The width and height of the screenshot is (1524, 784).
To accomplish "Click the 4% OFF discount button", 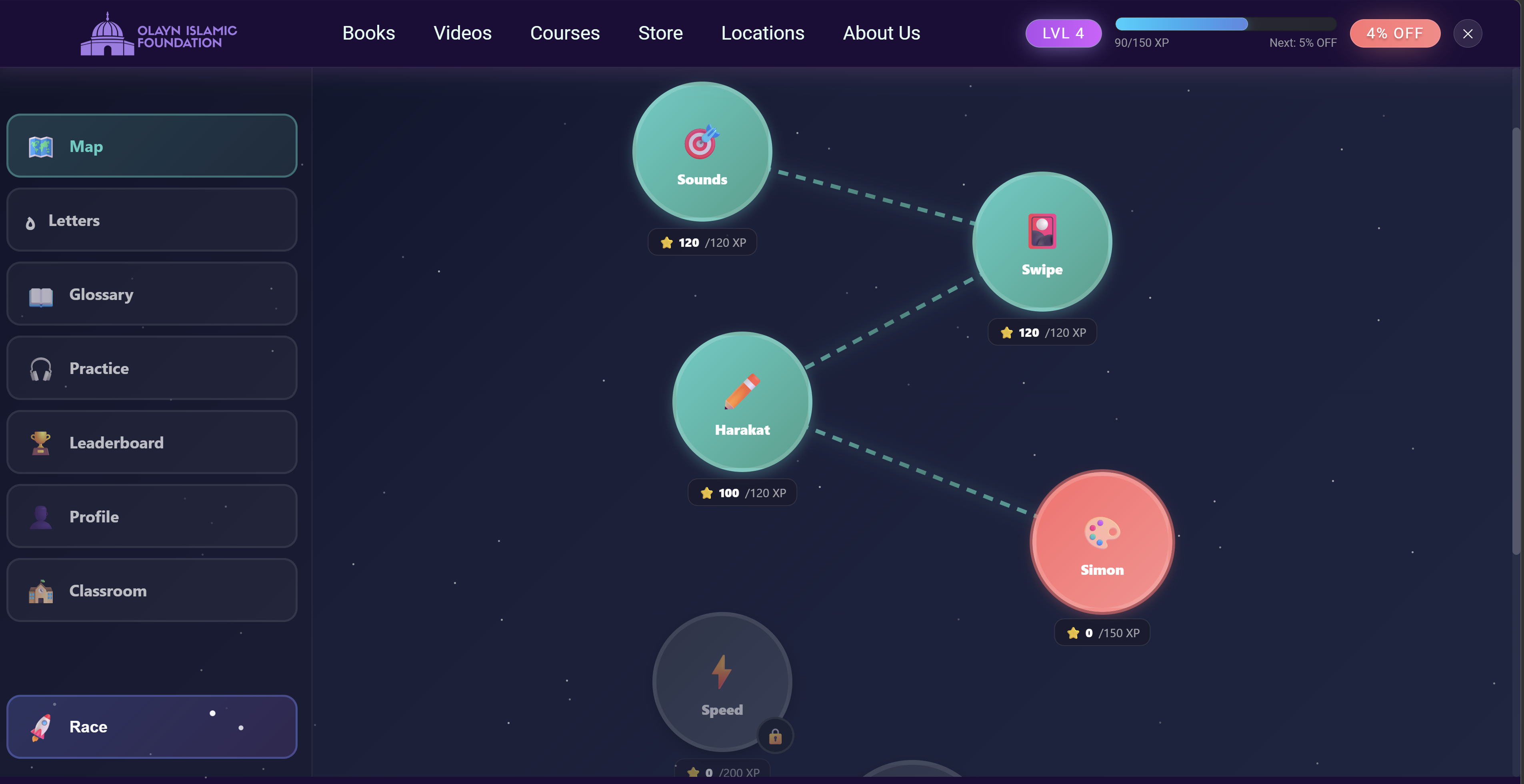I will [1395, 33].
